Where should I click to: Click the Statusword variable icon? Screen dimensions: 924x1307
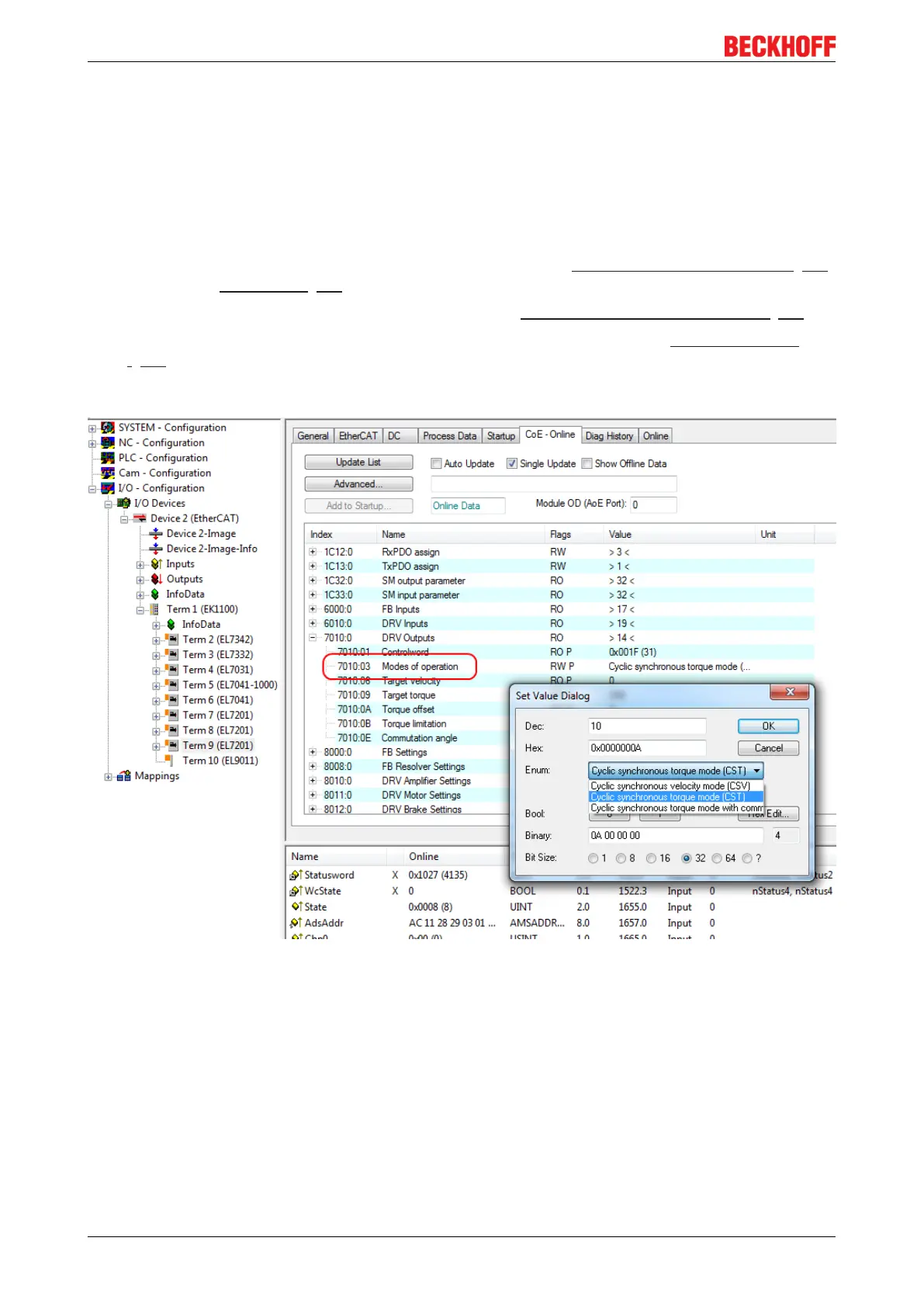tap(296, 875)
